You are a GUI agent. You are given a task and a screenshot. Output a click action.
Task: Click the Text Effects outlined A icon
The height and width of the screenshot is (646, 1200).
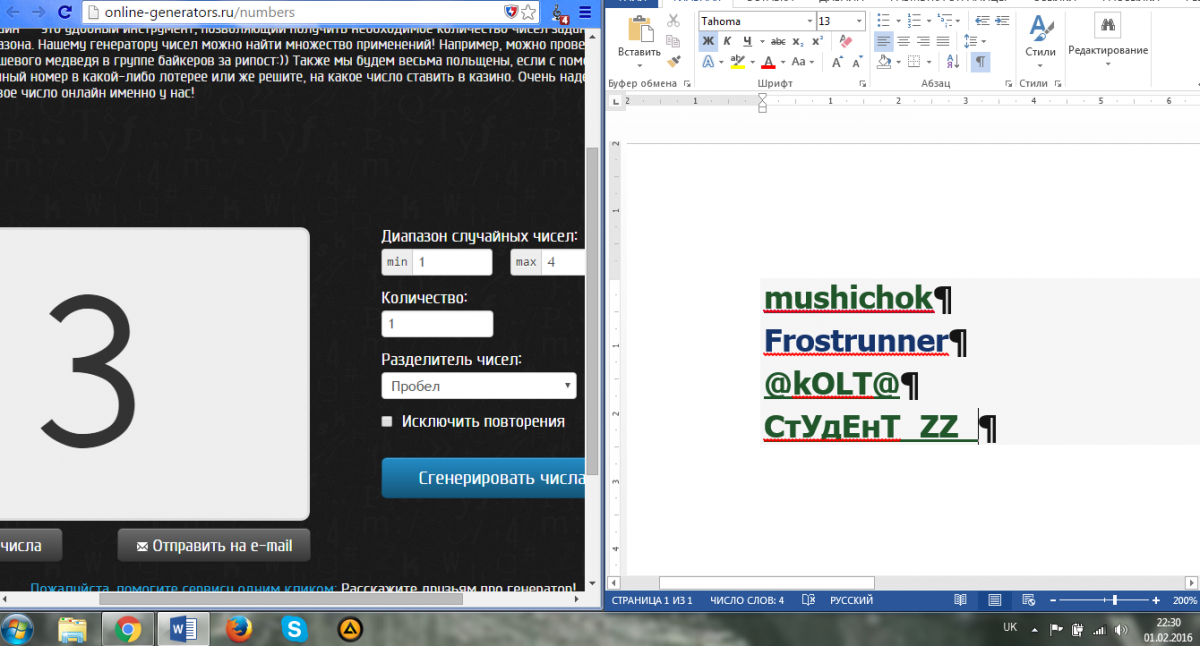[708, 62]
